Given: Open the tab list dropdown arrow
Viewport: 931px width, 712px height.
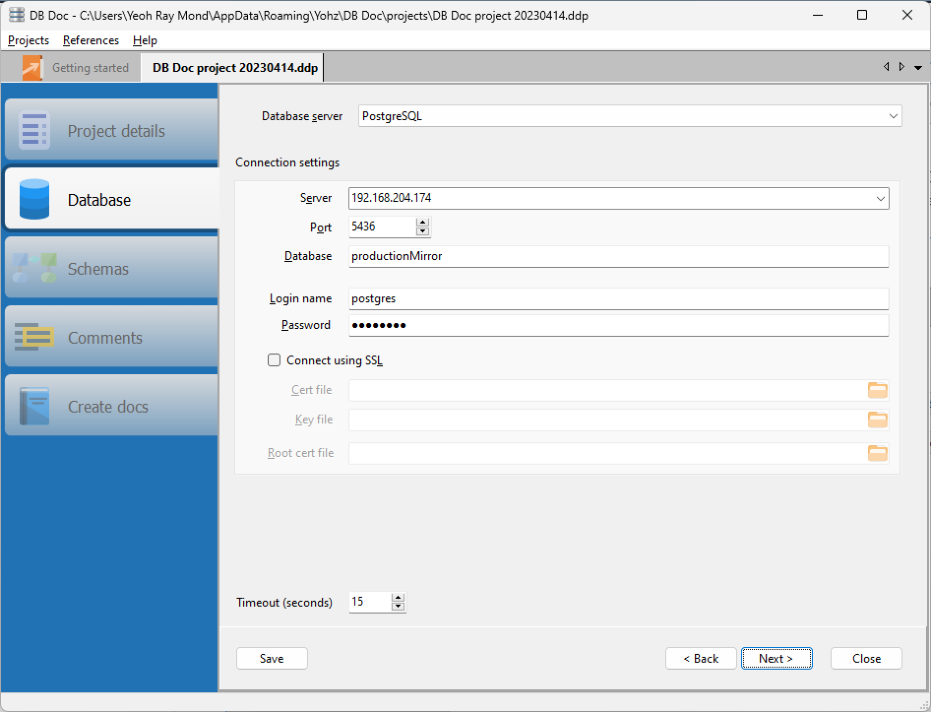Looking at the screenshot, I should pyautogui.click(x=918, y=68).
